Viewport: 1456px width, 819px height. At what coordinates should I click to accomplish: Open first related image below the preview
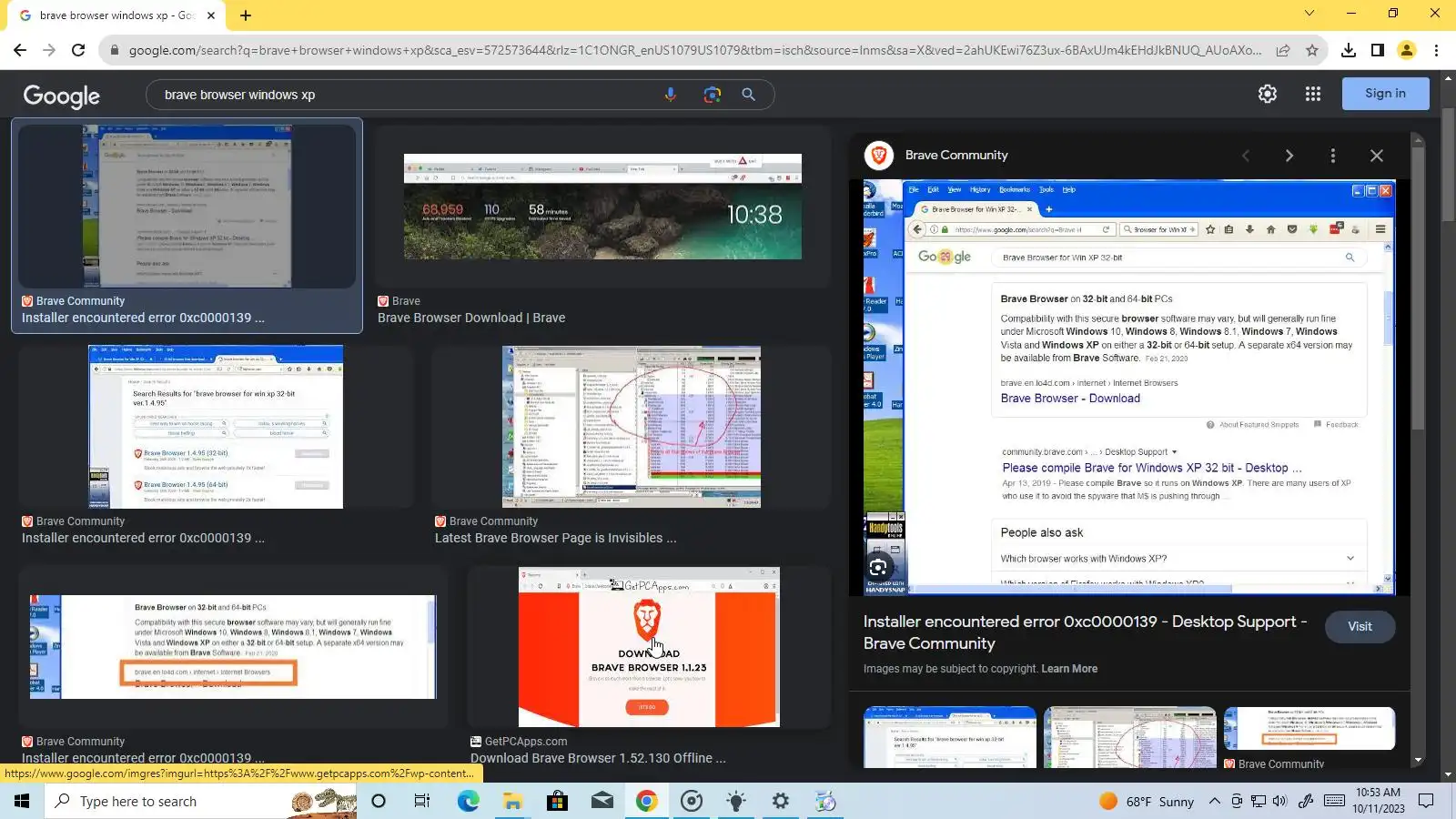click(x=950, y=737)
